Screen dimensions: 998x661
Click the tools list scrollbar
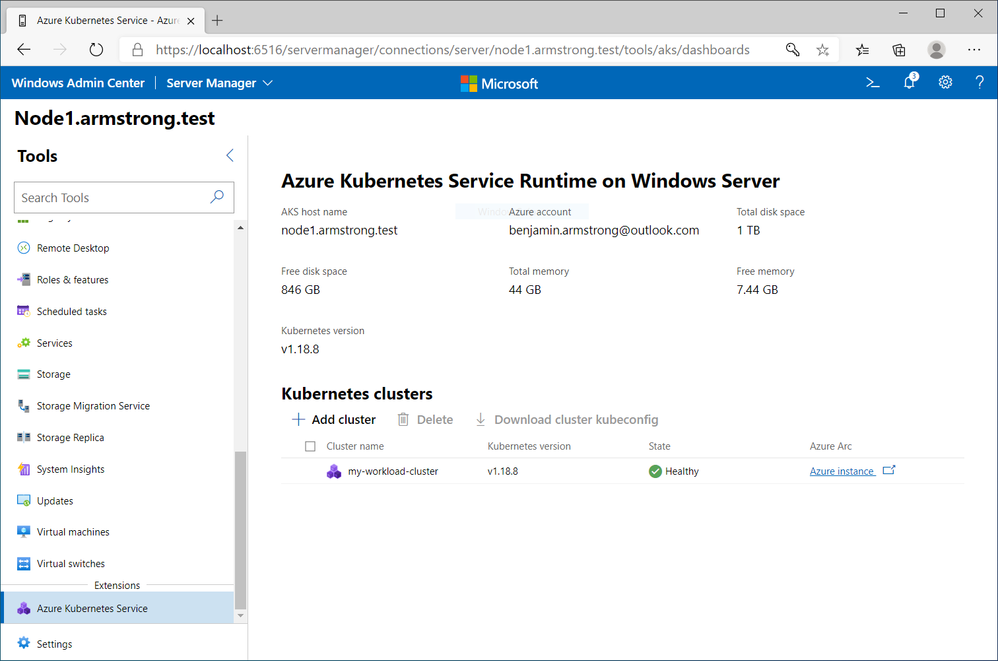point(240,520)
